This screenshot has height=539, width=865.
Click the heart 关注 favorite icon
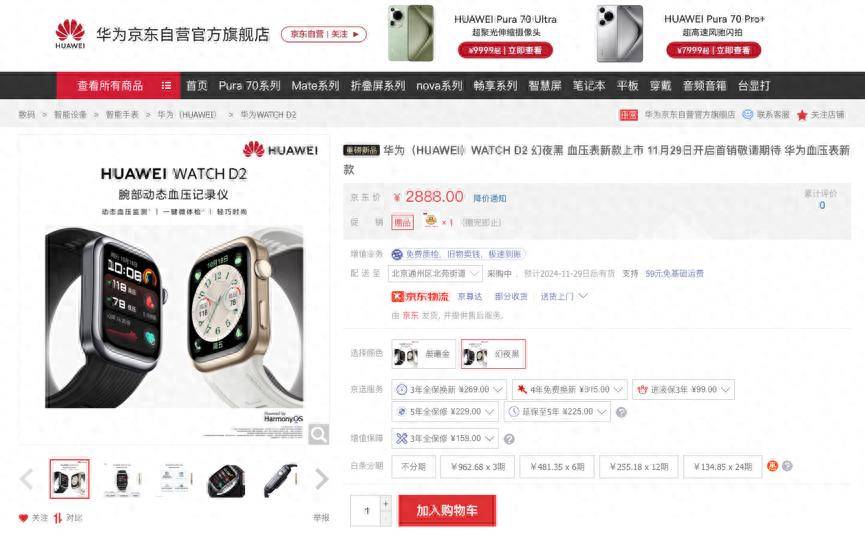pos(23,518)
